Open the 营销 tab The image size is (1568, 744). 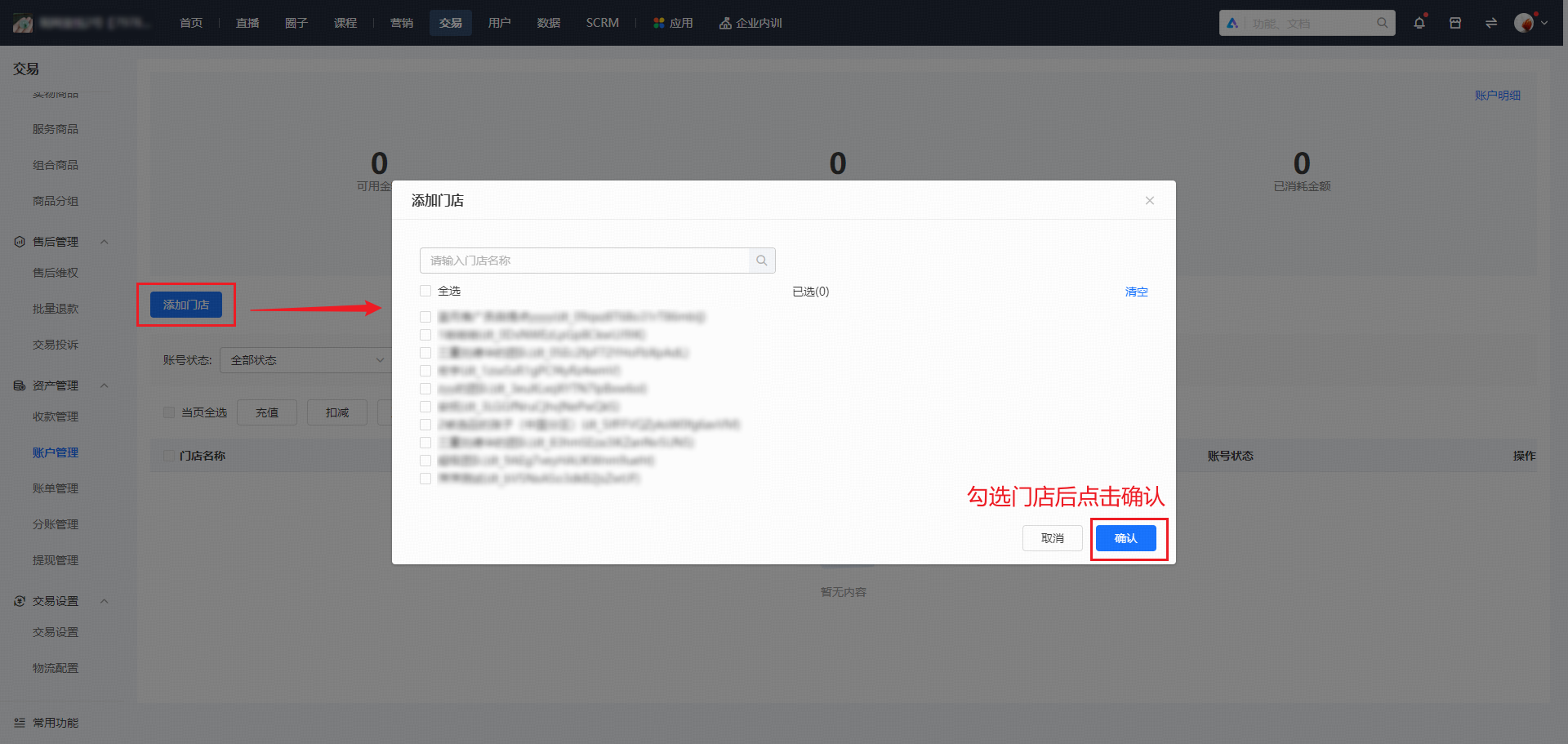click(x=402, y=23)
